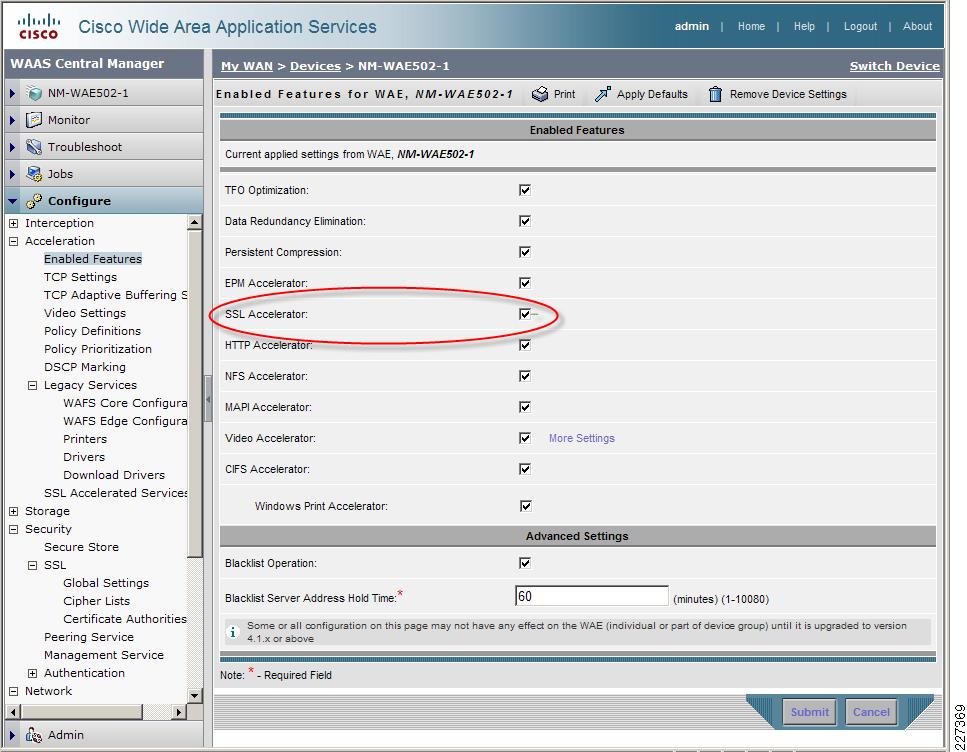Viewport: 967px width, 752px height.
Task: Click the Troubleshoot panel icon
Action: click(x=33, y=147)
